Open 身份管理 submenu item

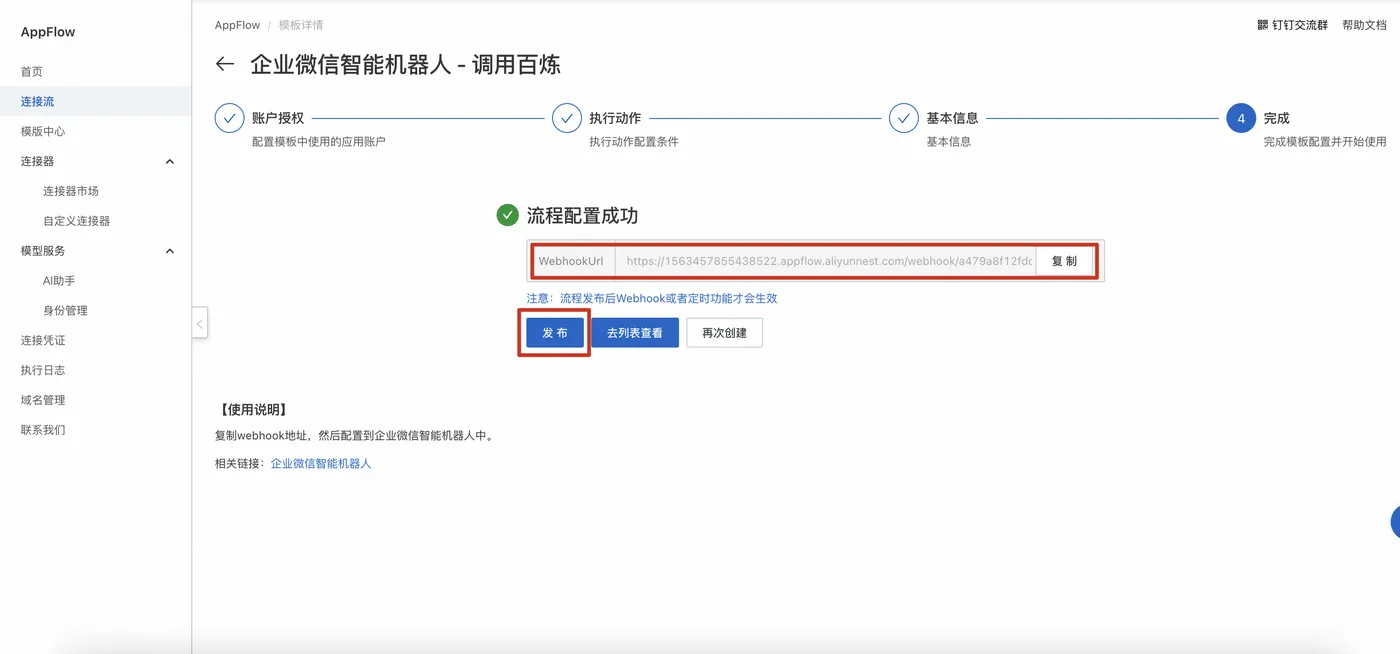(65, 311)
